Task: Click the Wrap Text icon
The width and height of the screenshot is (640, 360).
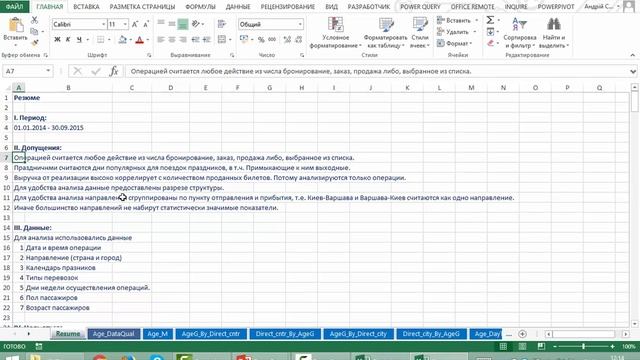Action: pos(222,24)
